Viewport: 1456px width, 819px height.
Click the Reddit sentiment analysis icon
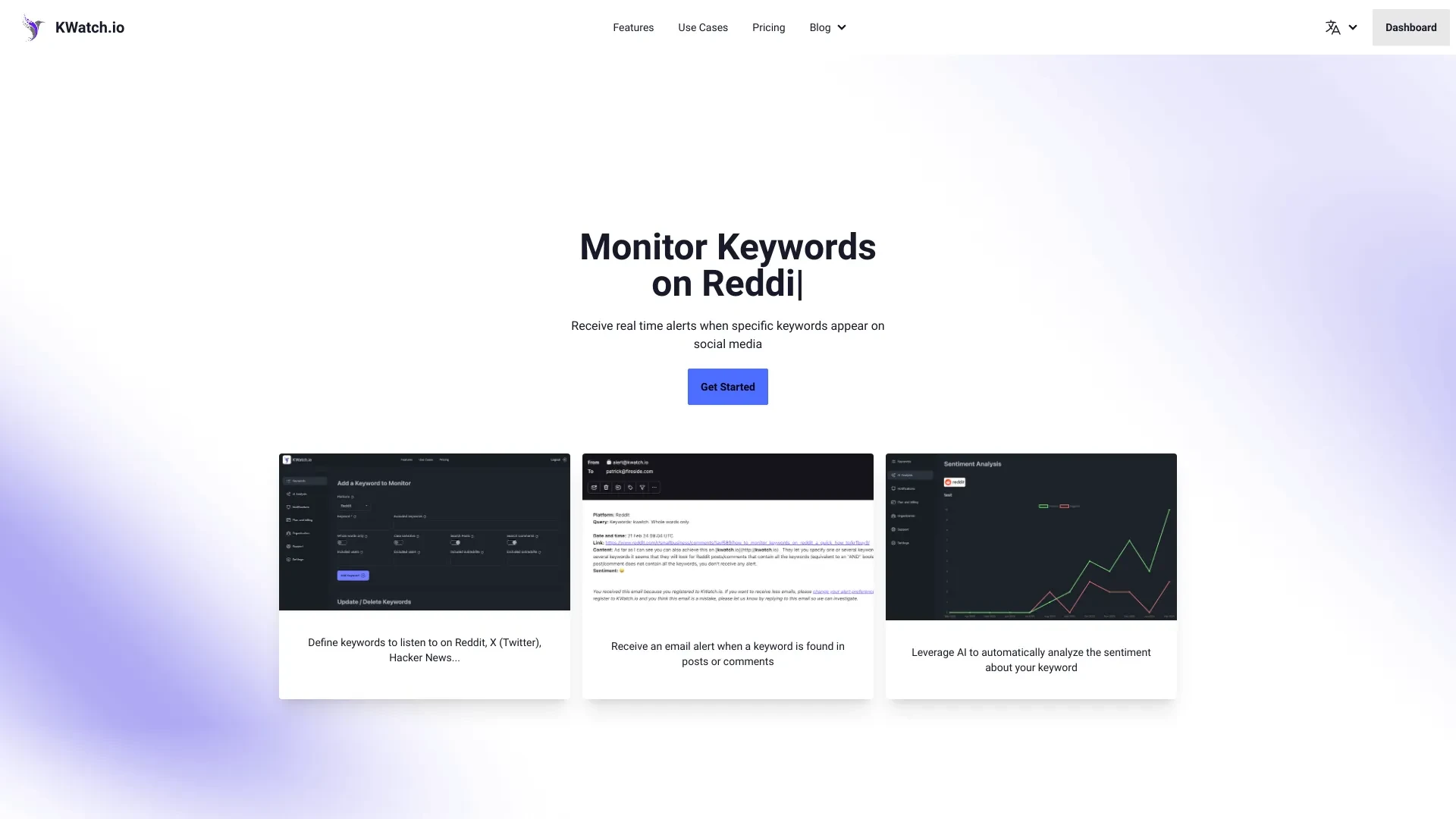point(954,482)
